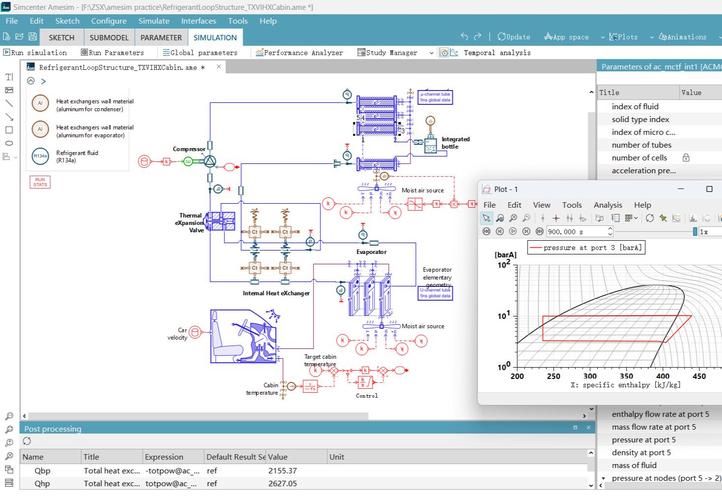Activate the pointer selection tool in Plot window
Image resolution: width=722 pixels, height=500 pixels.
(x=487, y=218)
